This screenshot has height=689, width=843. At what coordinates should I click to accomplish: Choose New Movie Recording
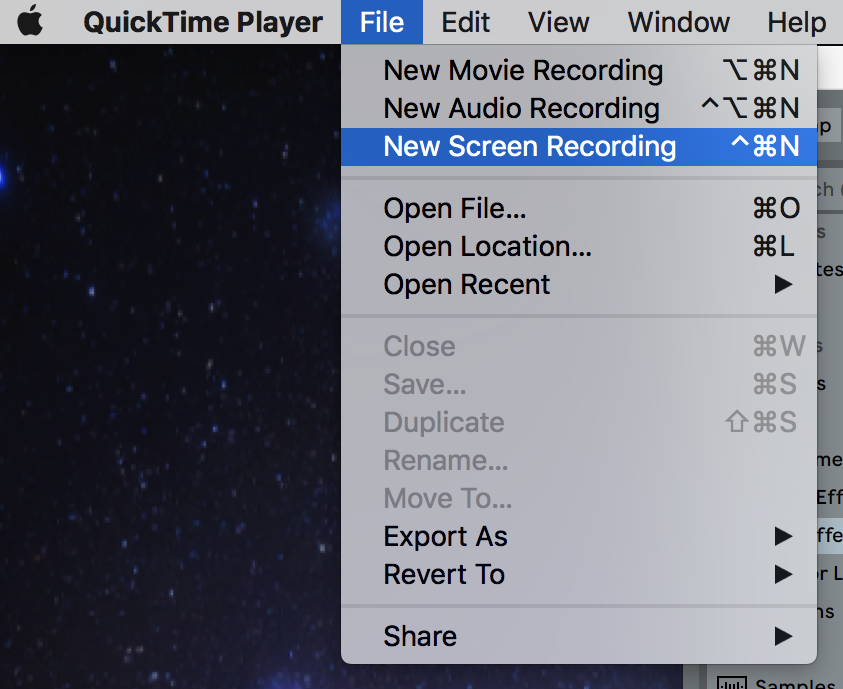click(x=578, y=70)
